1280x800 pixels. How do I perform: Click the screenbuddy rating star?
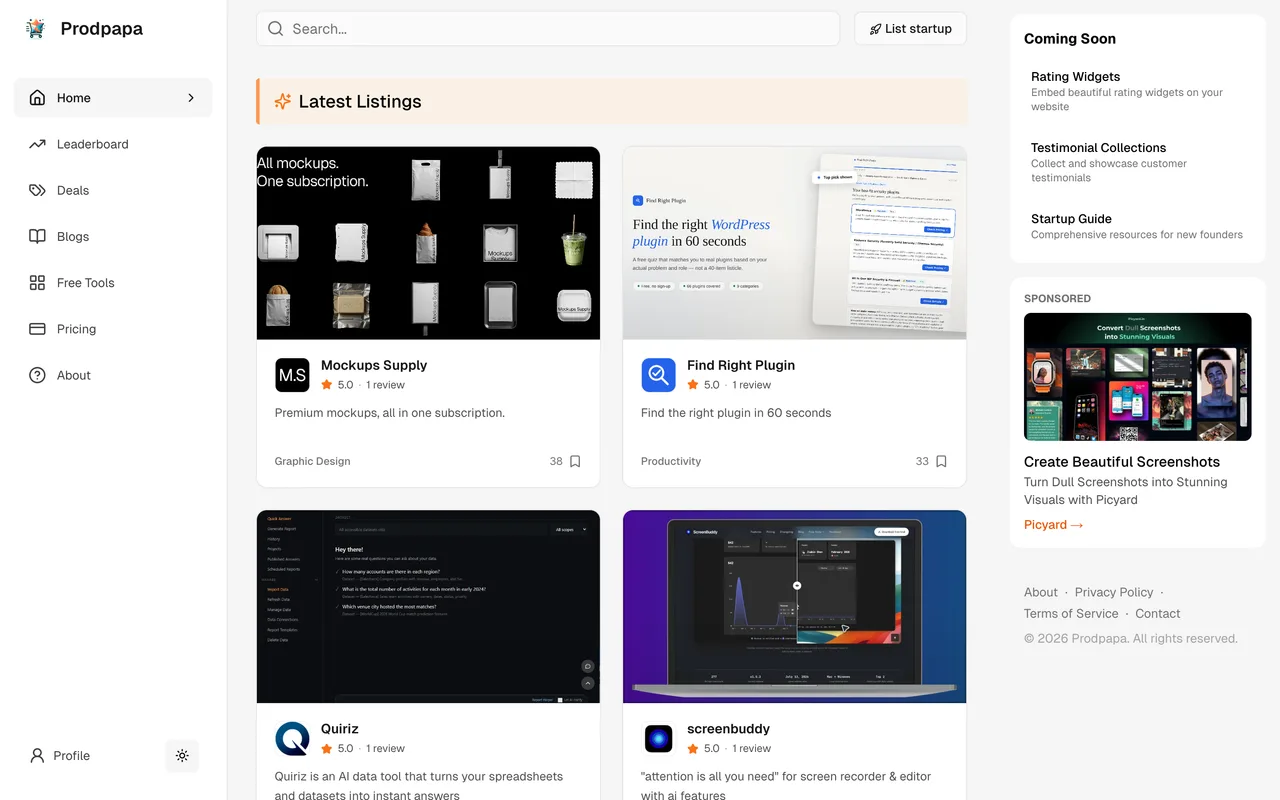[x=693, y=748]
